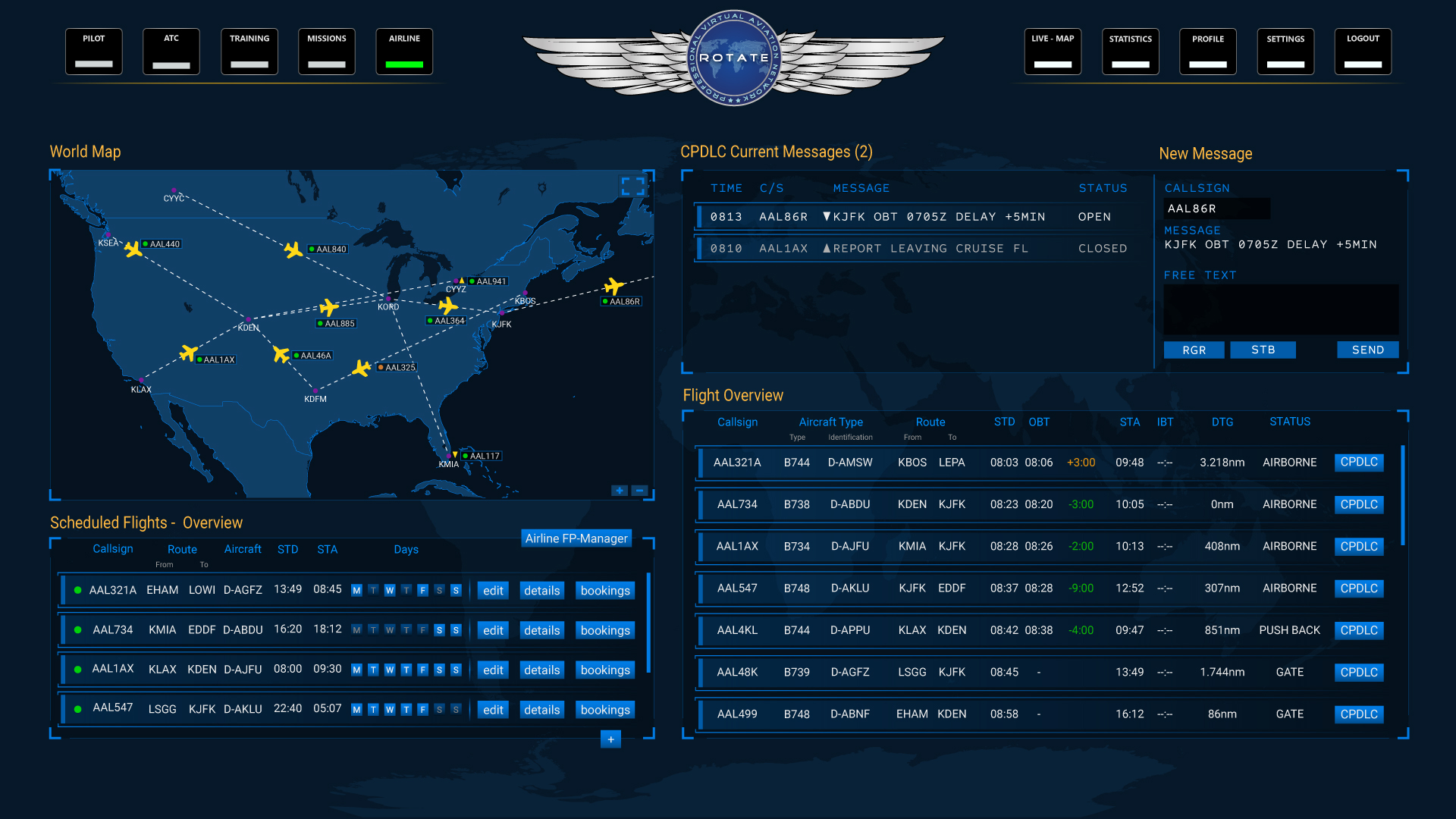Click the PROFILE settings icon

1206,48
